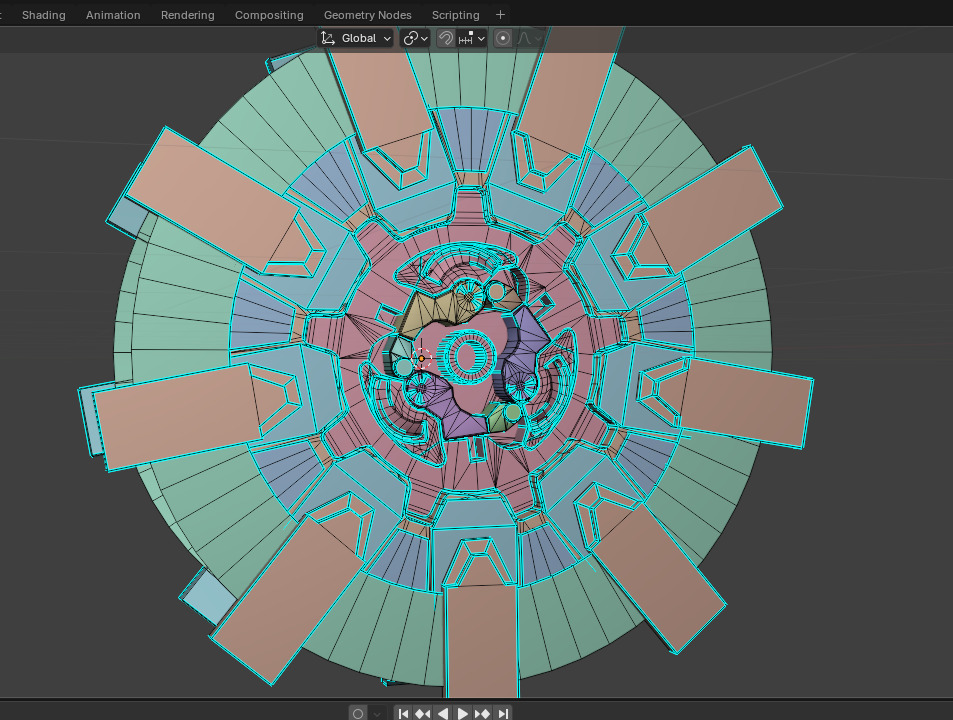Jump to the end frame
Viewport: 953px width, 720px height.
coord(503,713)
